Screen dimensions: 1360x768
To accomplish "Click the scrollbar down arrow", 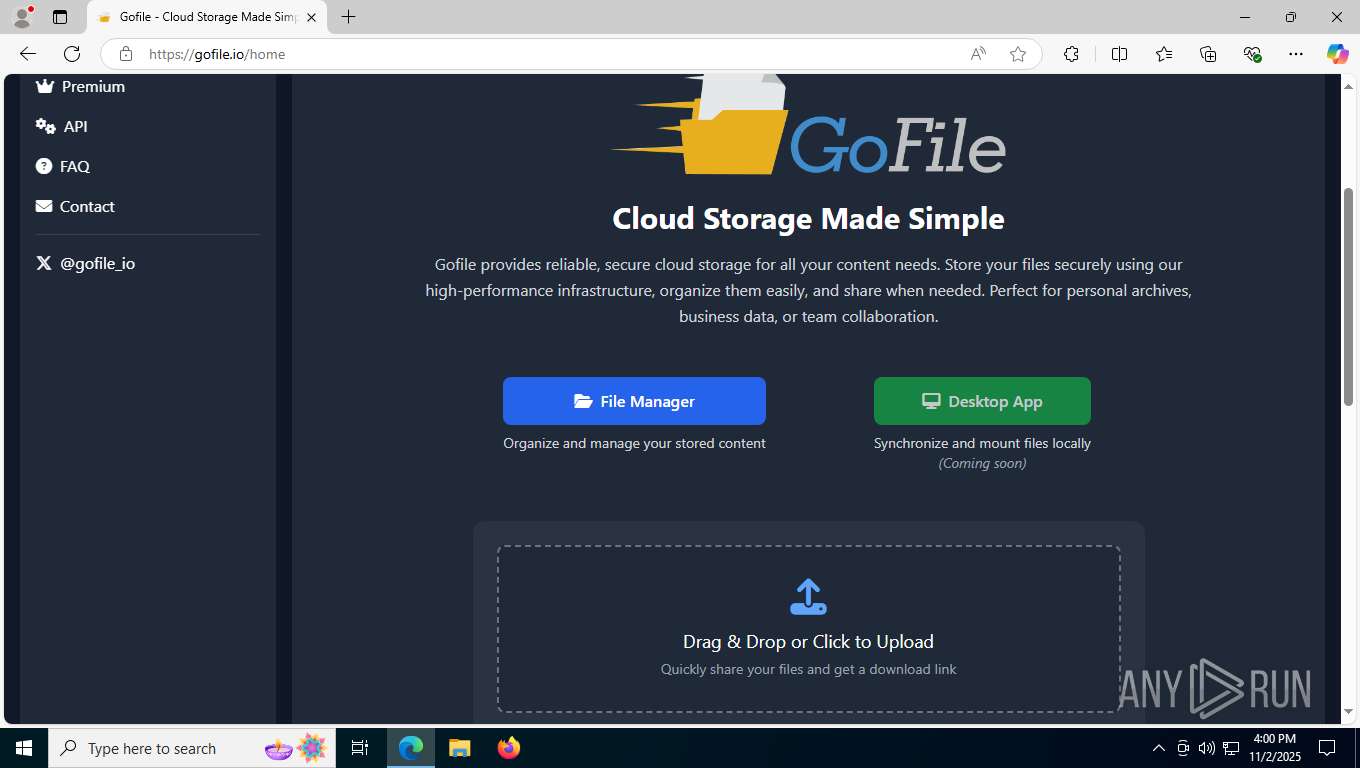I will pos(1348,712).
